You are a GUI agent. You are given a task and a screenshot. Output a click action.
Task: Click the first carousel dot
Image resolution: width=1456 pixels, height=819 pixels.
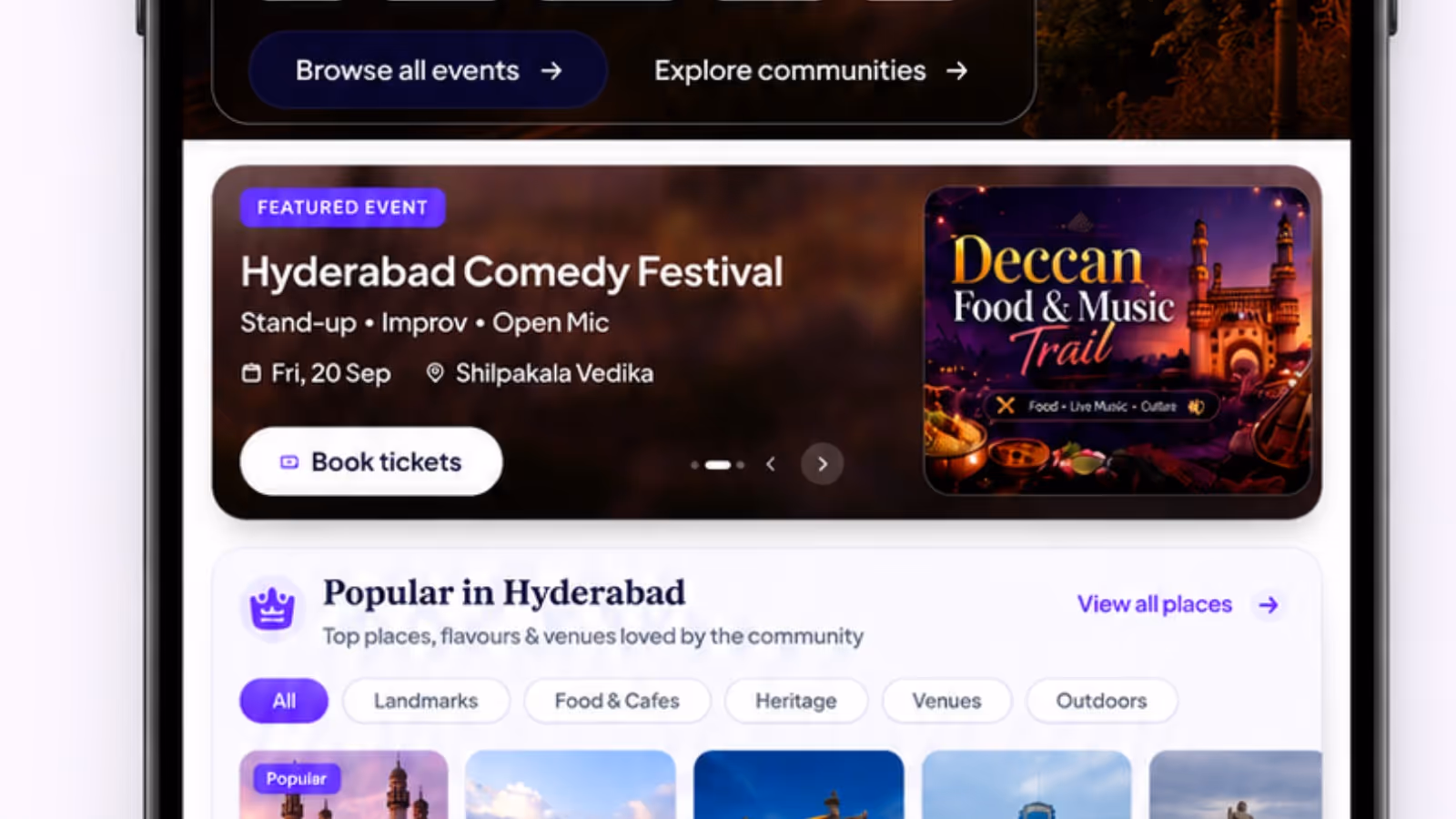tap(694, 465)
